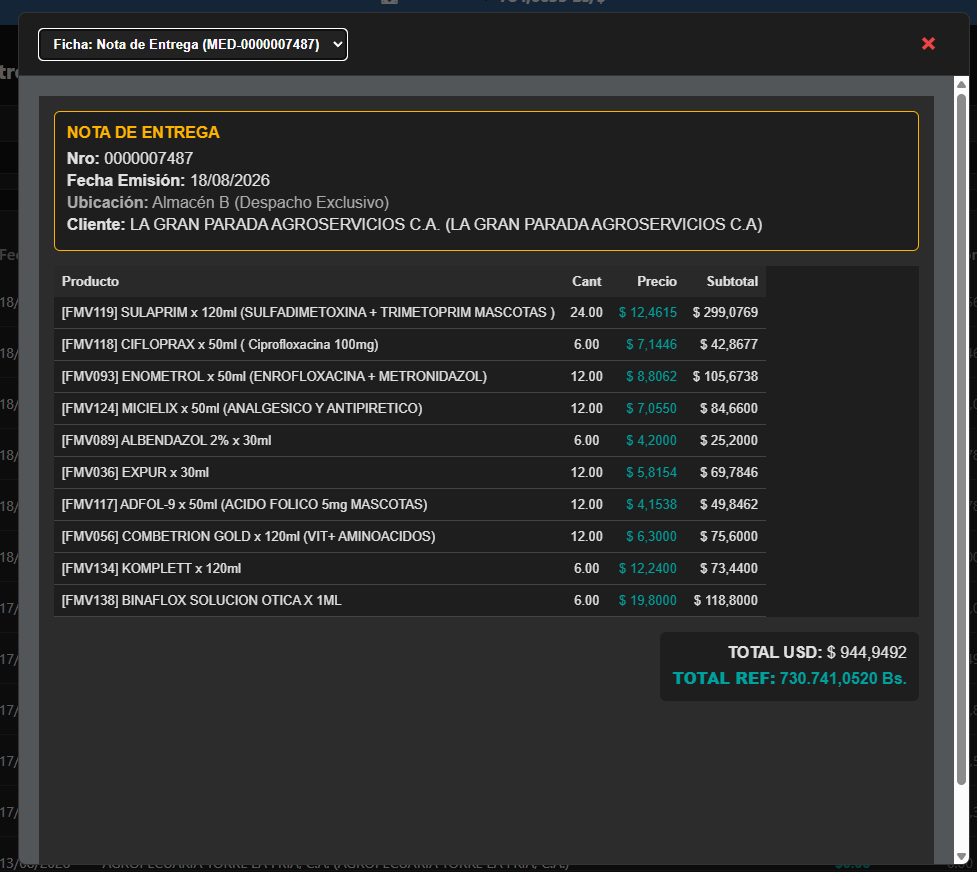Select the [FMV134] KOMPLETT x 120ml product
The image size is (977, 872).
tap(151, 568)
